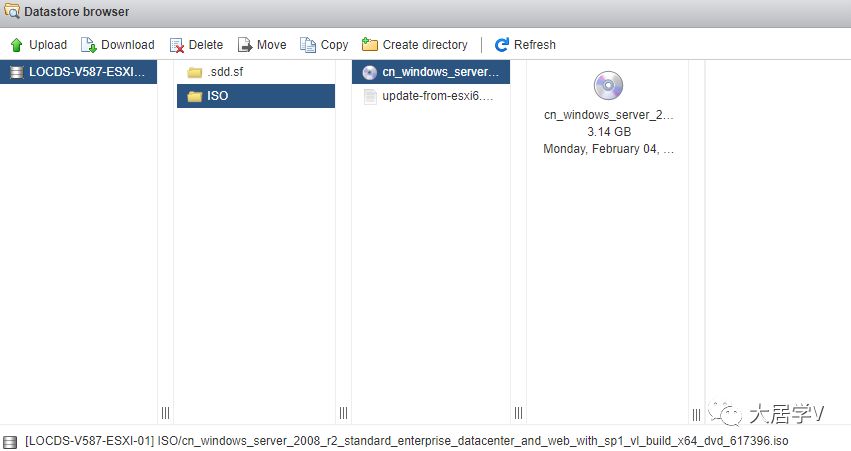Click the Create directory label
This screenshot has height=451, width=851.
tap(425, 45)
